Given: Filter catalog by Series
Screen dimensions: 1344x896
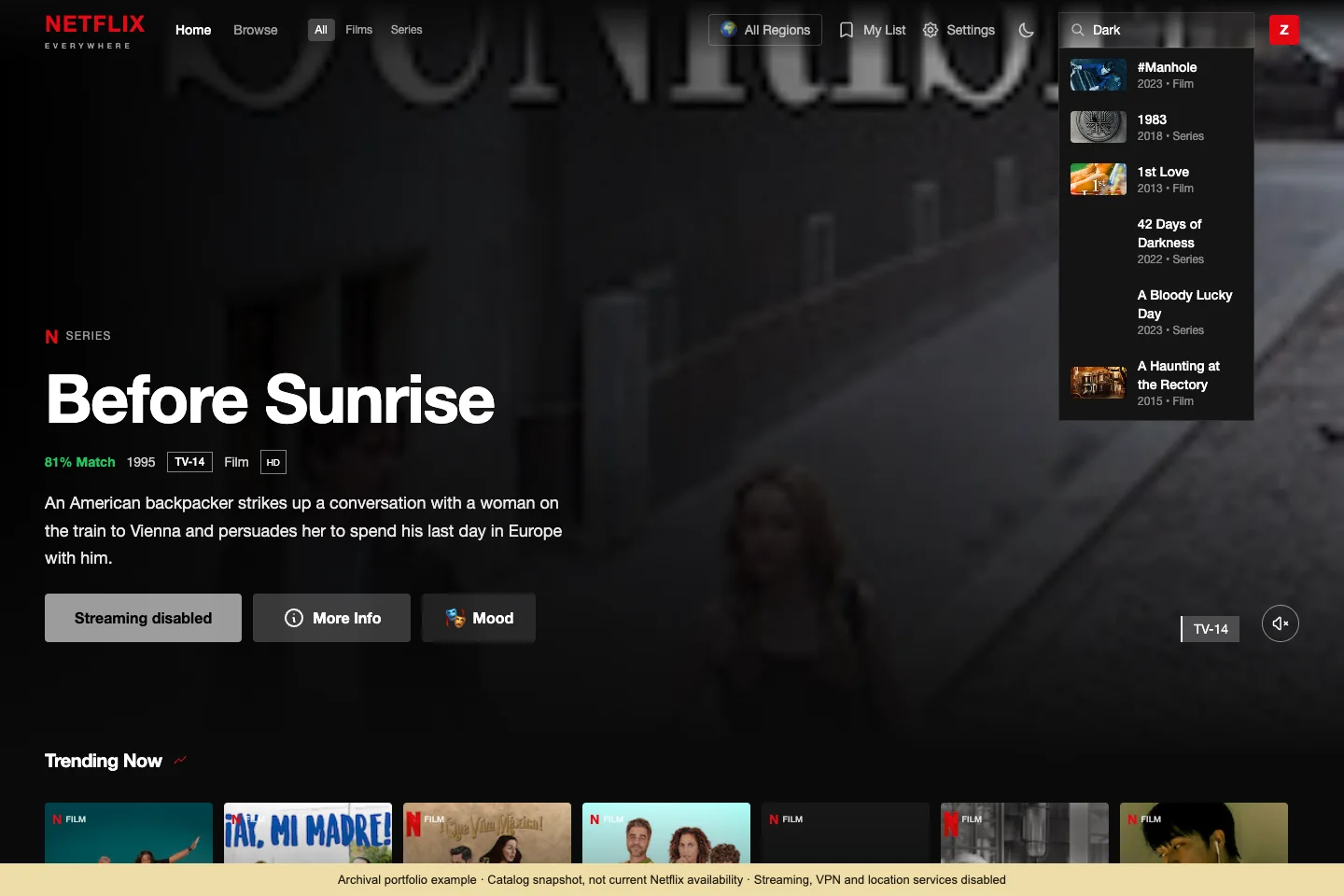Looking at the screenshot, I should coord(406,30).
